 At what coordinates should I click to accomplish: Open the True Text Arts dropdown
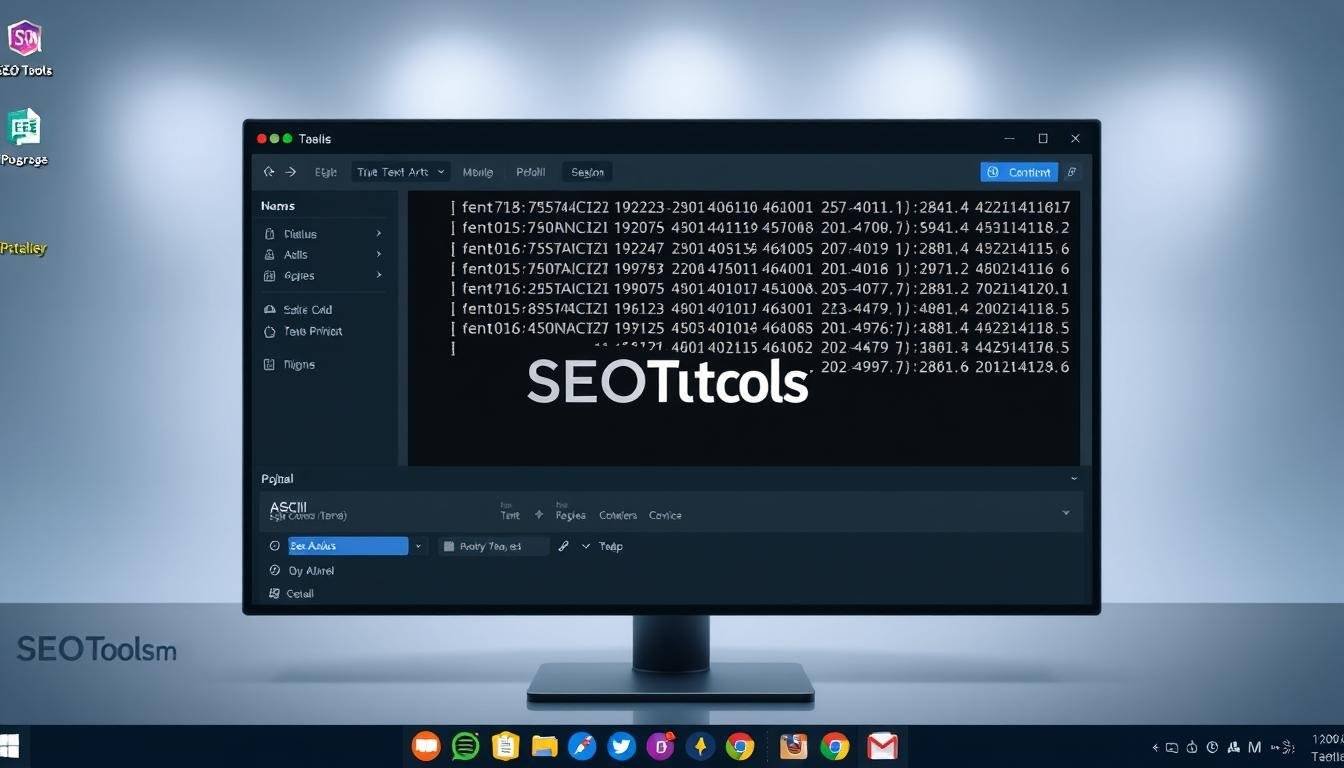399,171
